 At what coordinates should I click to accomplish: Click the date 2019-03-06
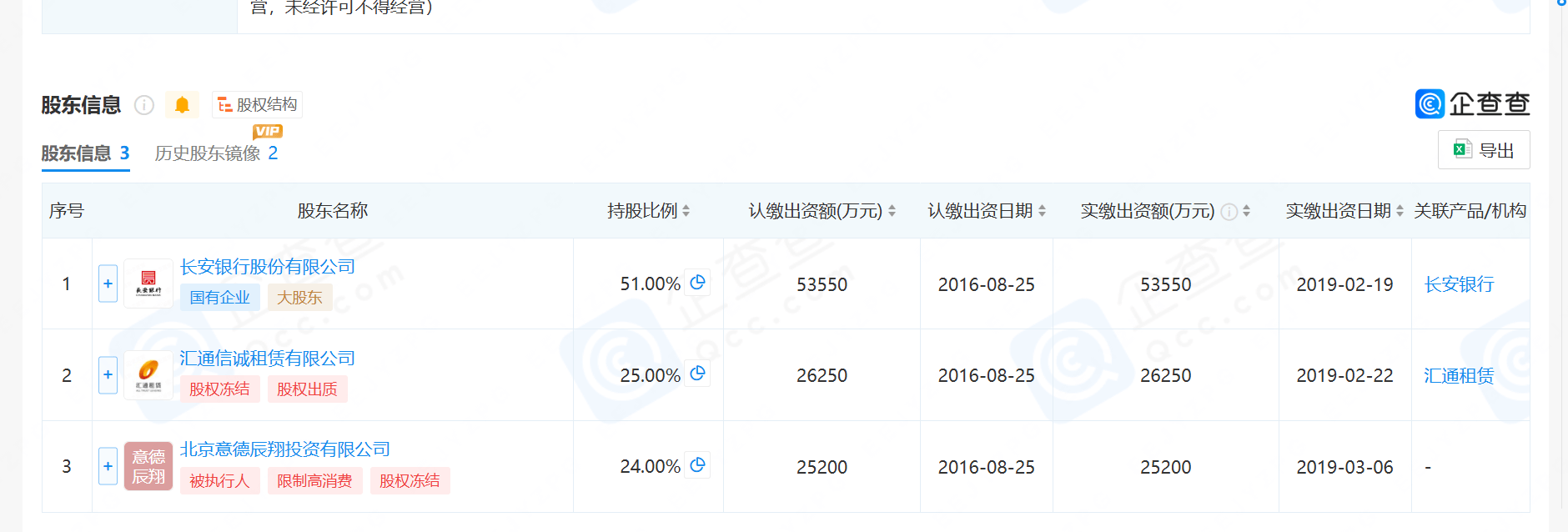coord(1344,468)
